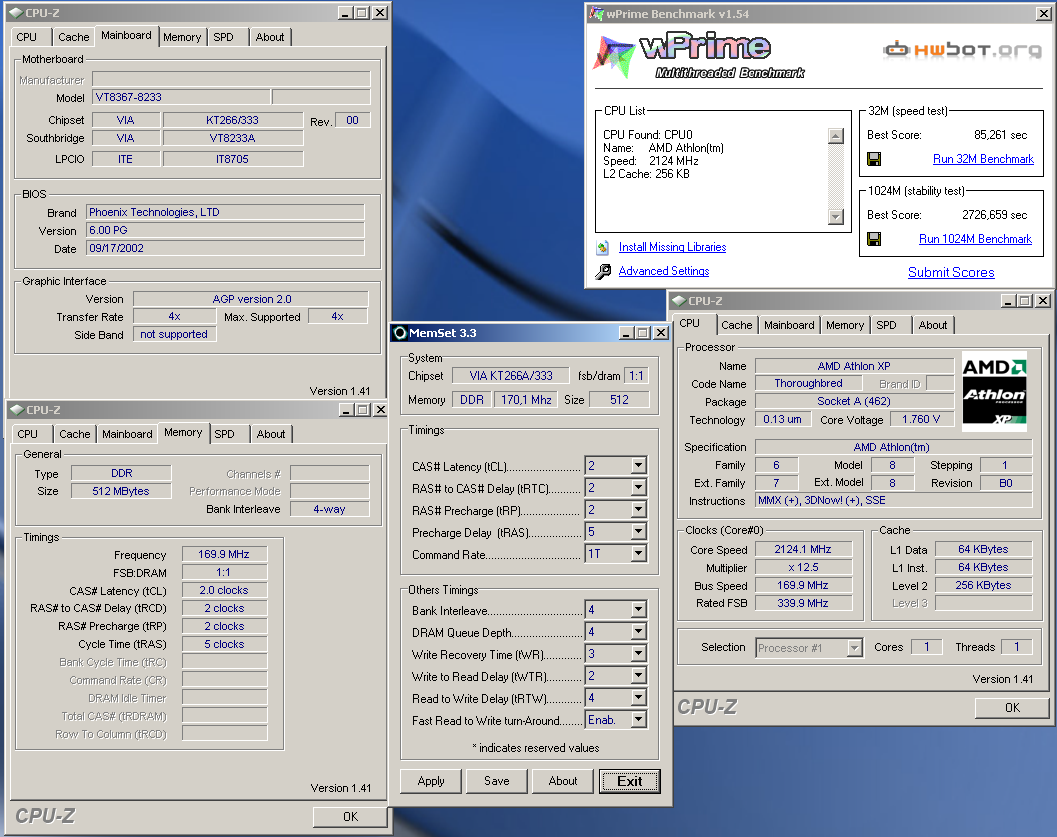Click the Install Missing Libraries icon
The height and width of the screenshot is (837, 1057).
603,247
